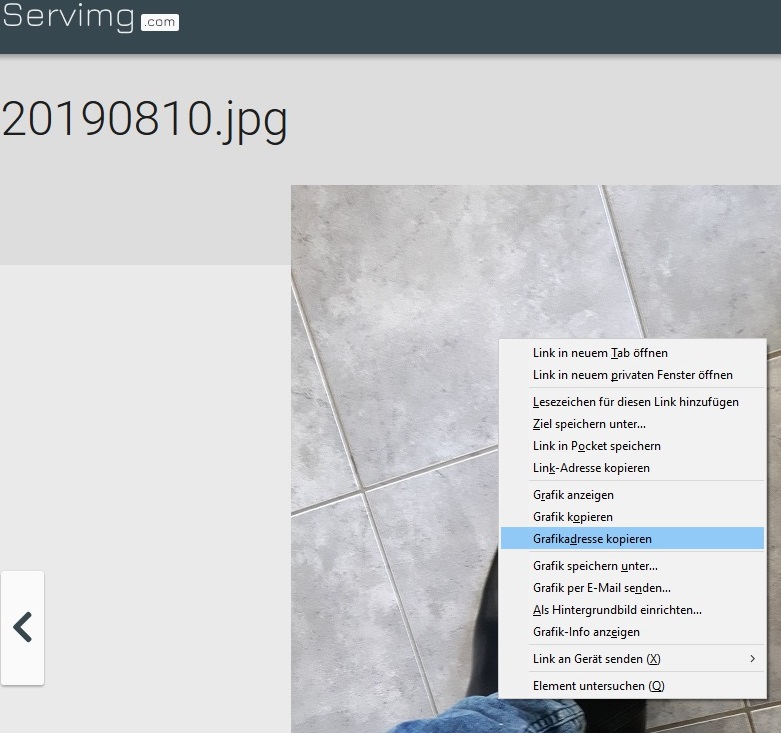Click the 20190810.jpg title text

pos(144,120)
